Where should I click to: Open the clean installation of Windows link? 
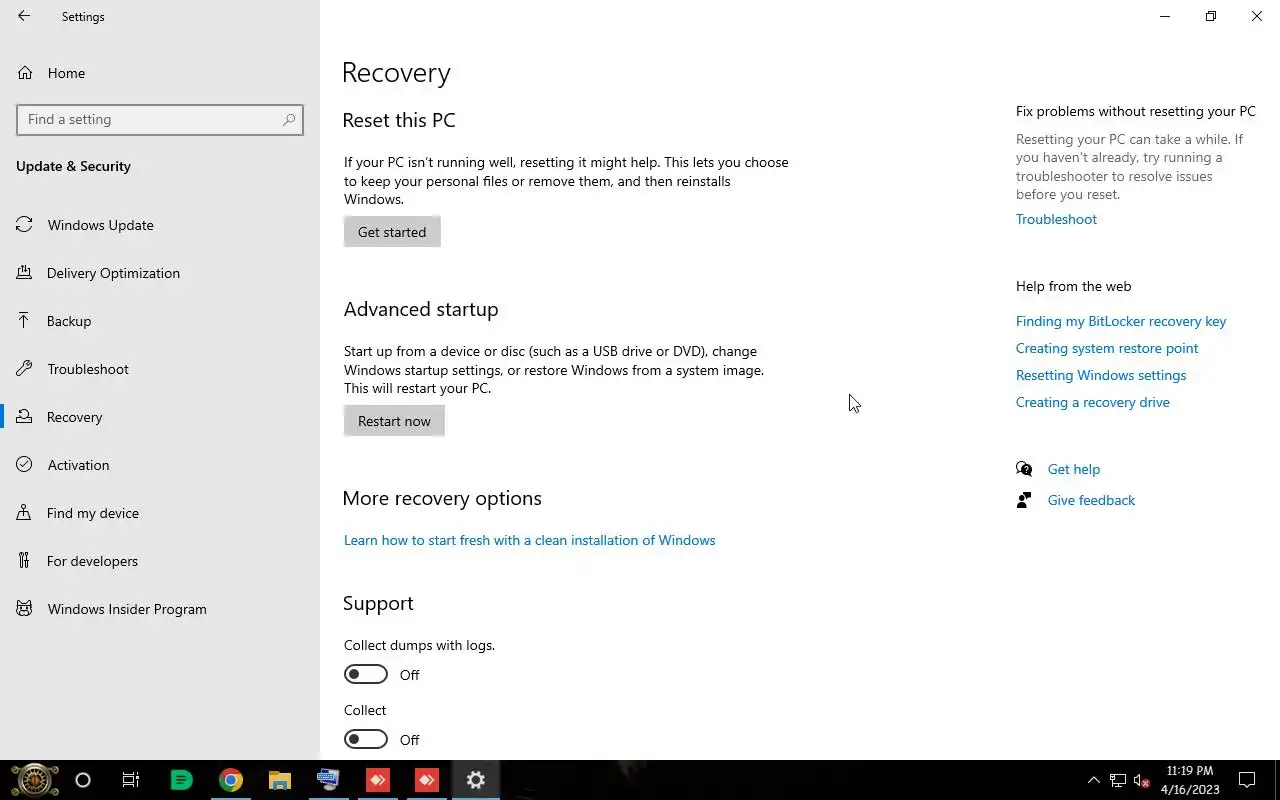click(x=530, y=540)
